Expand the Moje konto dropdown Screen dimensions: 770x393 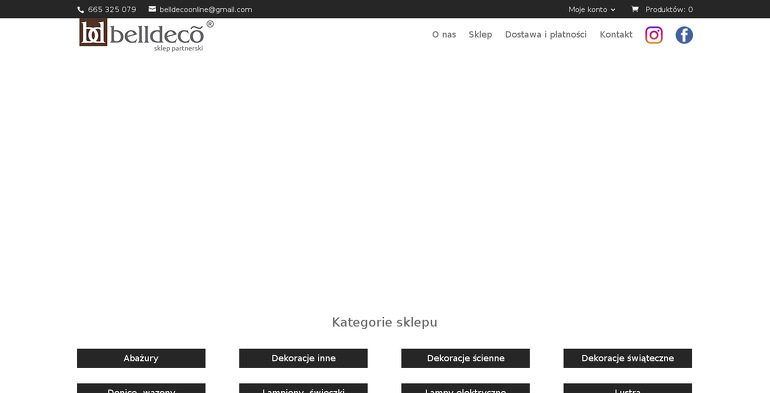tap(592, 9)
